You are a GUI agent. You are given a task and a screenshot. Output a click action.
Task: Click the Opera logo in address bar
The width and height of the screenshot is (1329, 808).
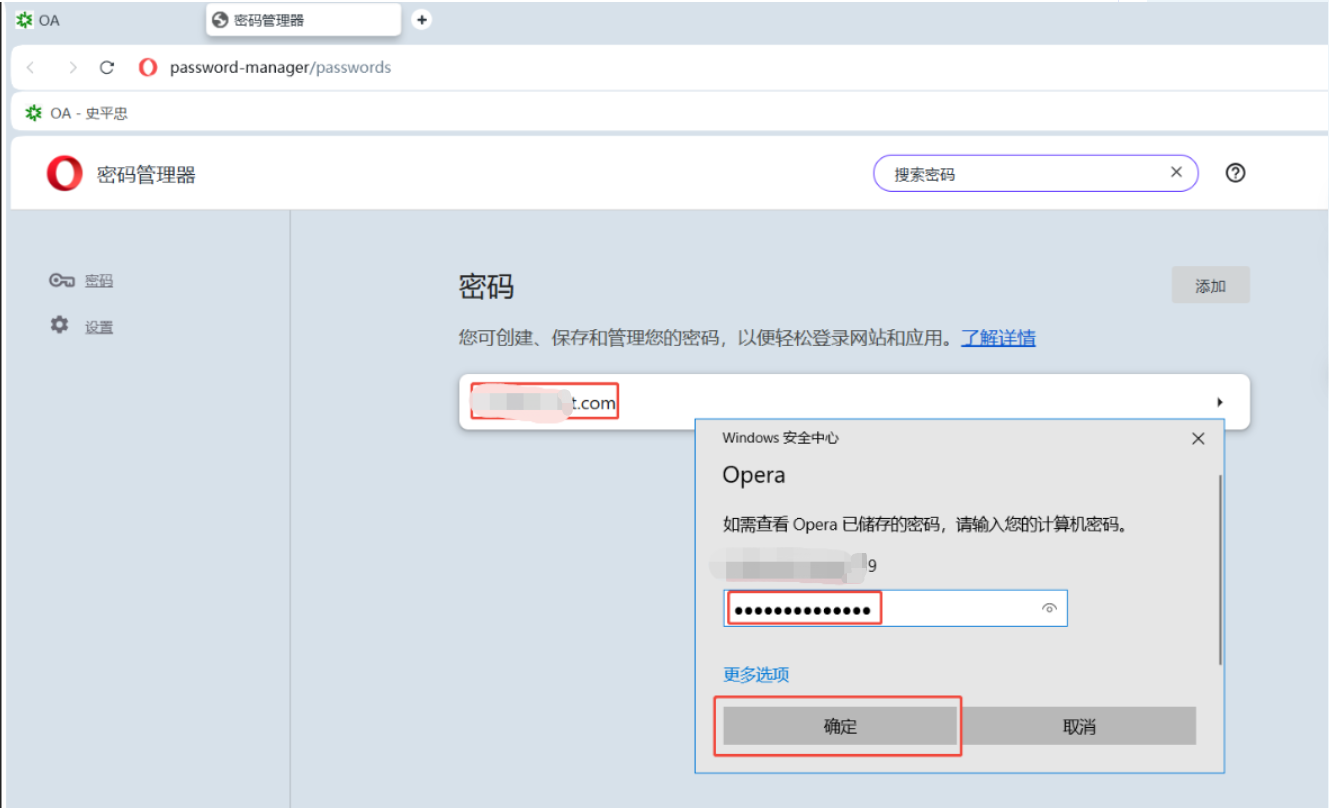[148, 68]
